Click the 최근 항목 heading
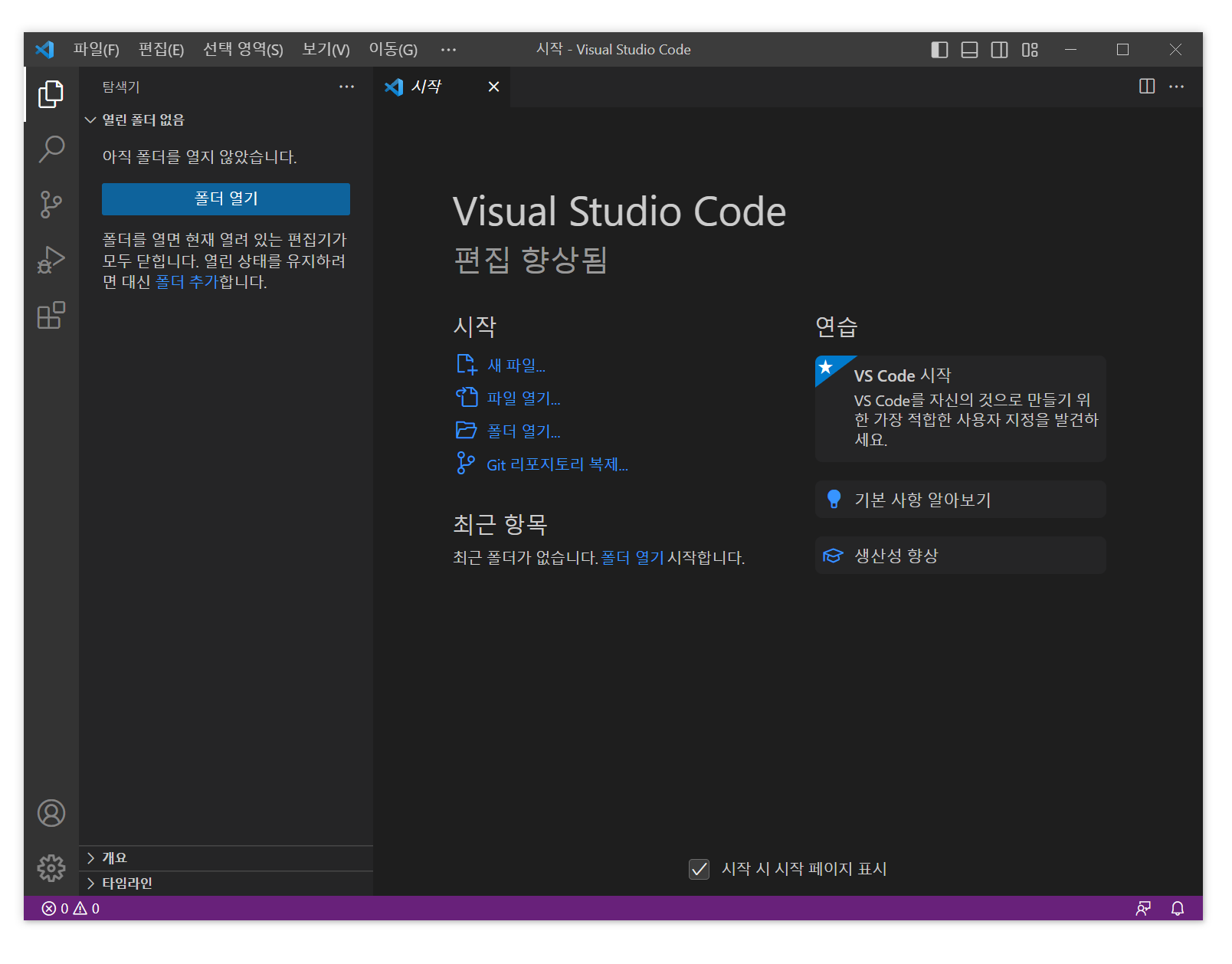Screen dimensions: 1232x964 pyautogui.click(x=500, y=525)
